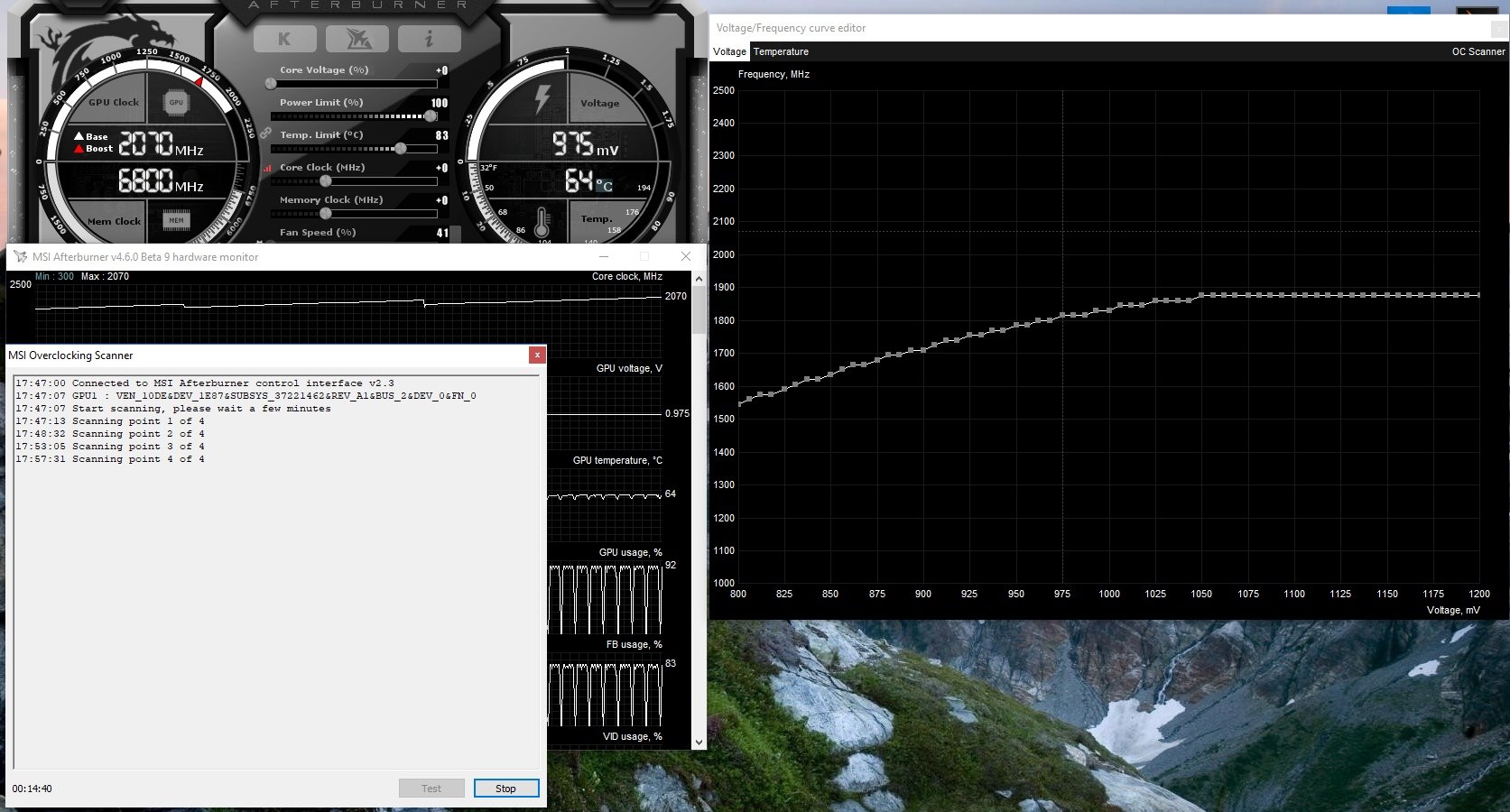Click the 'GPU voltage, V' graph label
Image resolution: width=1510 pixels, height=812 pixels.
[629, 368]
